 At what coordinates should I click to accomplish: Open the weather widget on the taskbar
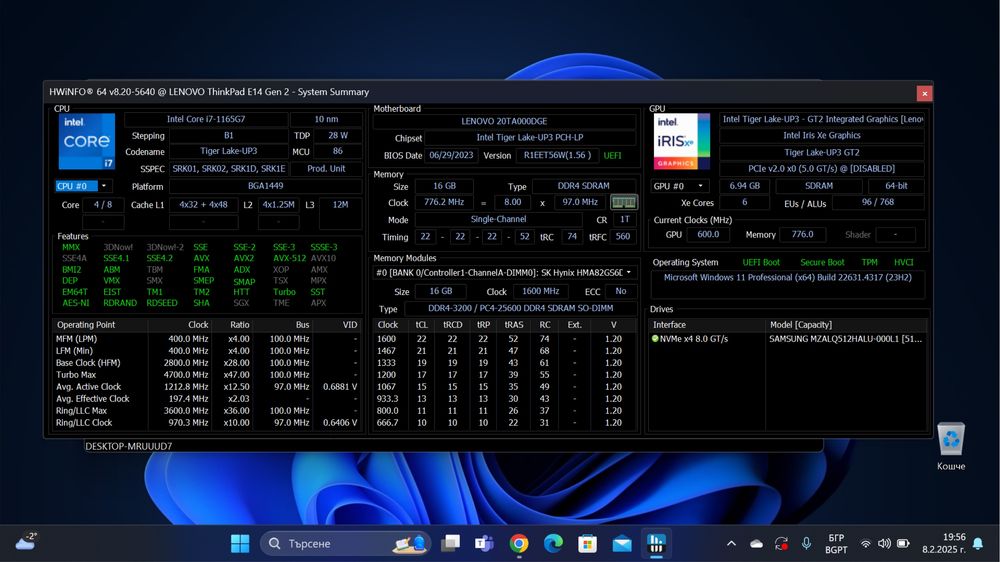coord(26,542)
